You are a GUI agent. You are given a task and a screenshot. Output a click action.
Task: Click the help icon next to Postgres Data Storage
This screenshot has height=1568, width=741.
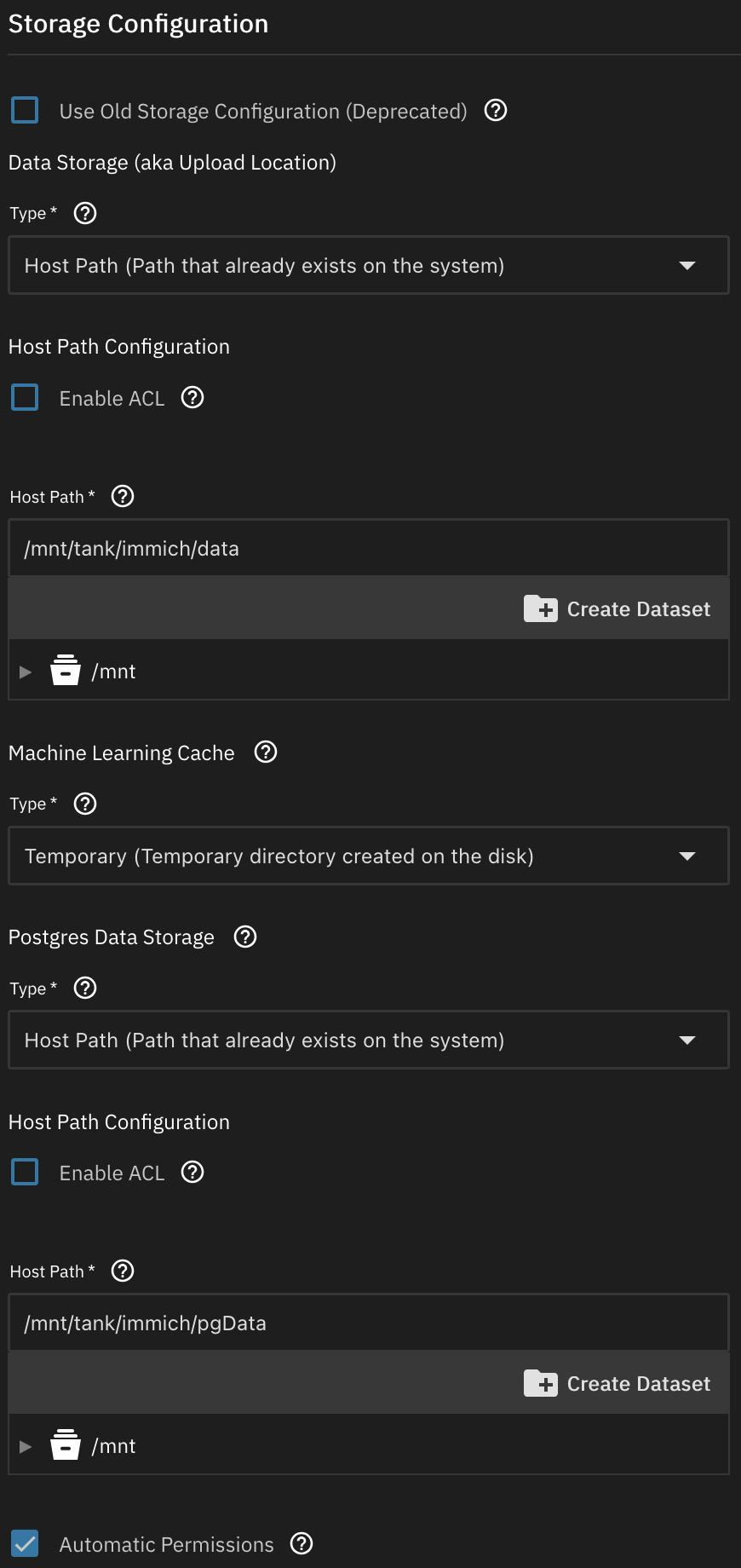[x=244, y=937]
